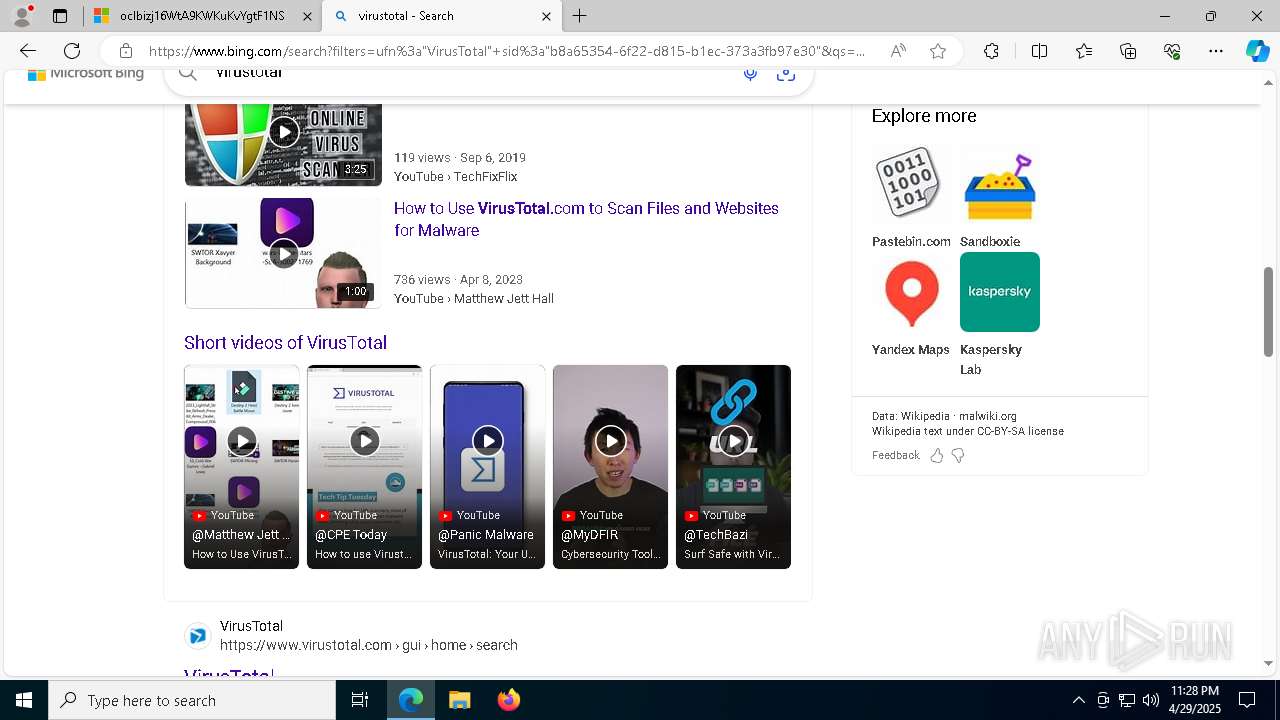Open the Windows Start menu
The width and height of the screenshot is (1280, 720).
pos(24,700)
